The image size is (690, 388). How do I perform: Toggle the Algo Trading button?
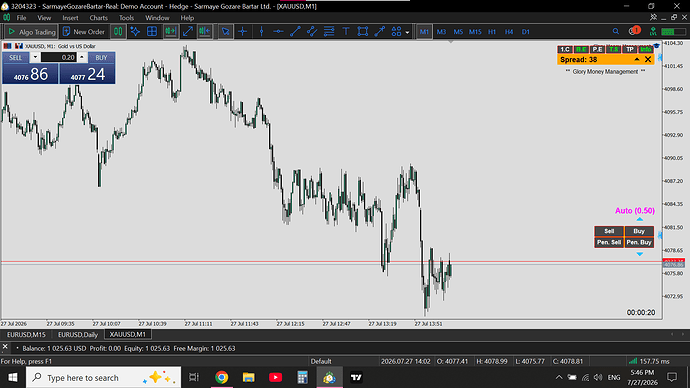31,32
